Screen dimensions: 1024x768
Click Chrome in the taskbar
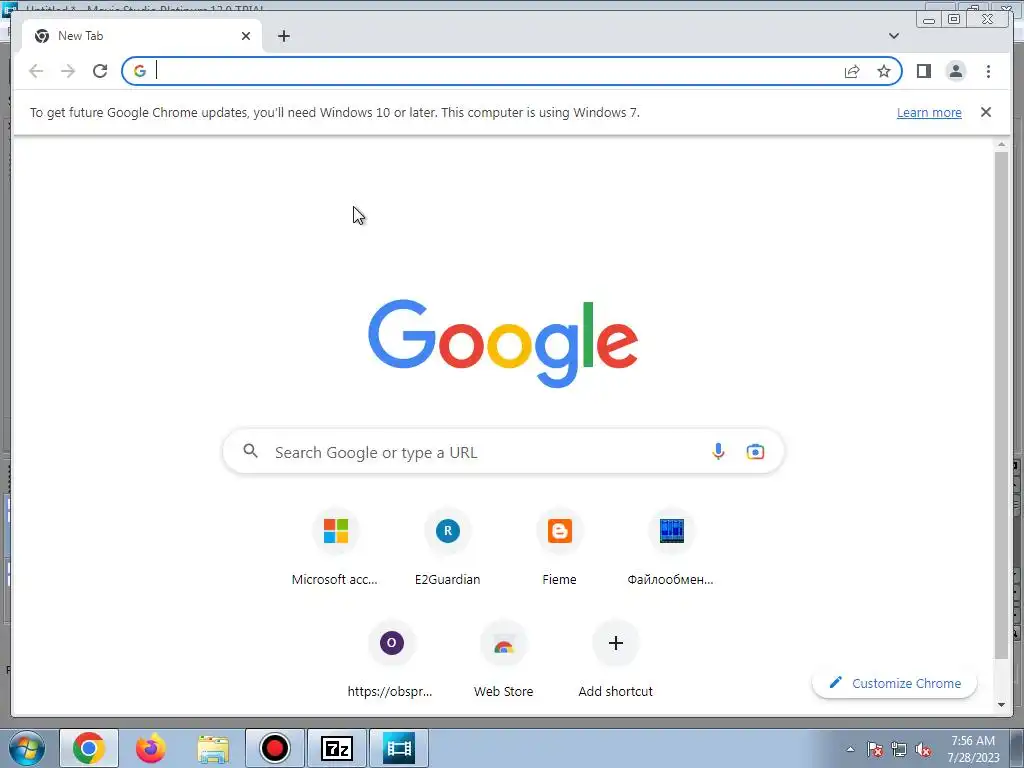click(89, 748)
